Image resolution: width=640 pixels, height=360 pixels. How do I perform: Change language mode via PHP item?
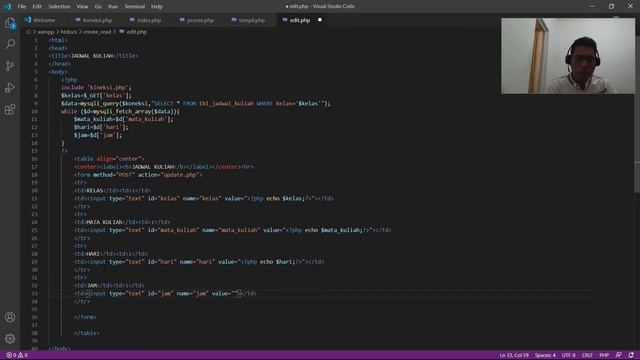(x=604, y=355)
